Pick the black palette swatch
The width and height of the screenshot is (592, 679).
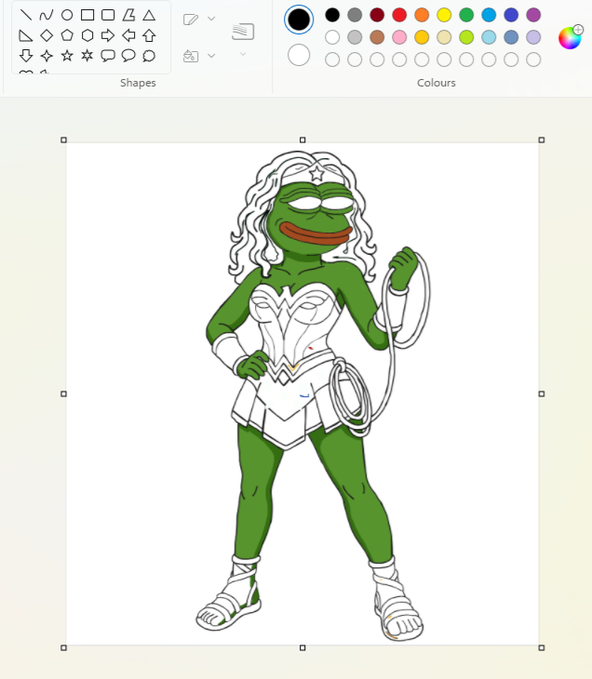tap(332, 15)
